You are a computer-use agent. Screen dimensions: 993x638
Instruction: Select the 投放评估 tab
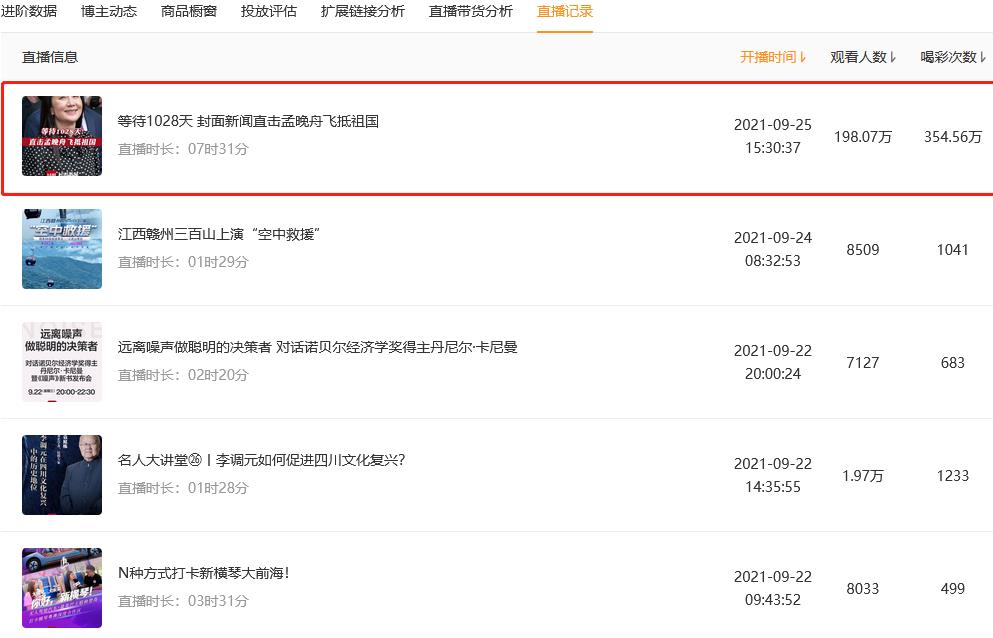[x=269, y=11]
